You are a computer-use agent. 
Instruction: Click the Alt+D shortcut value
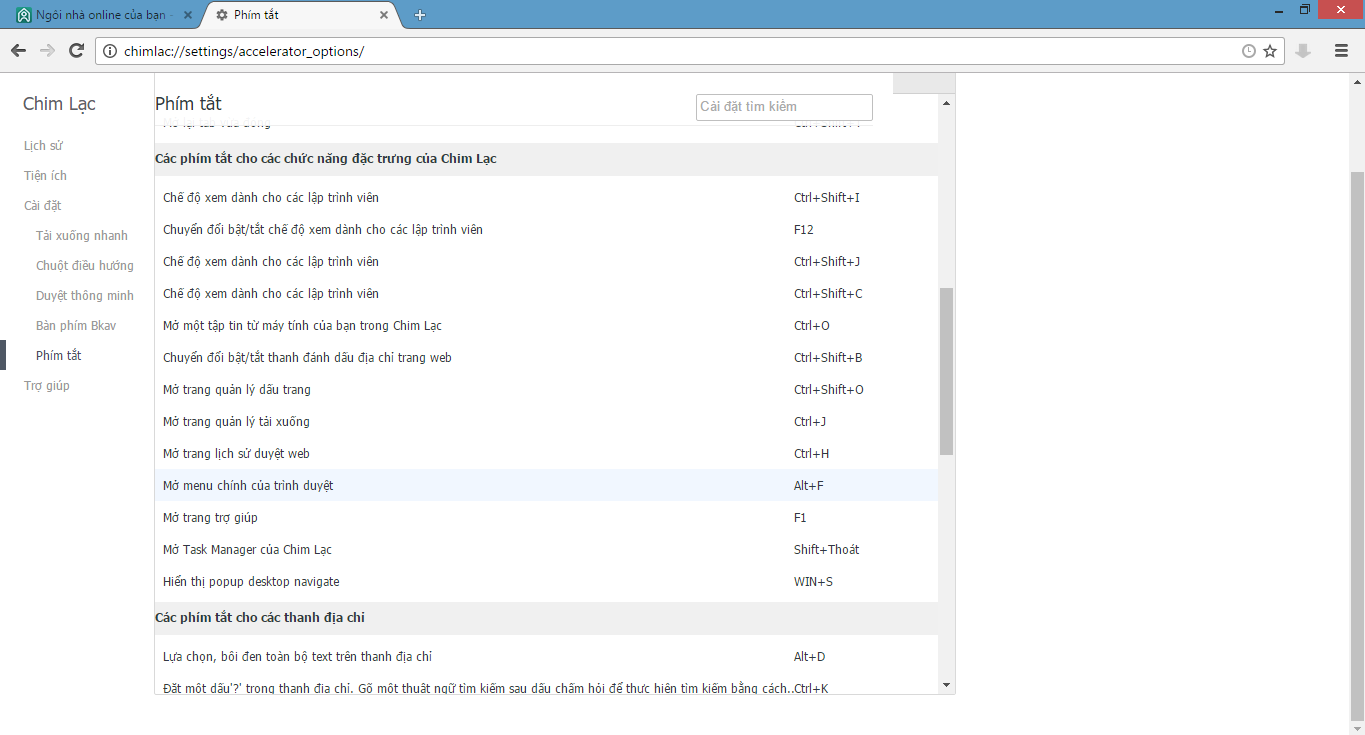click(810, 657)
